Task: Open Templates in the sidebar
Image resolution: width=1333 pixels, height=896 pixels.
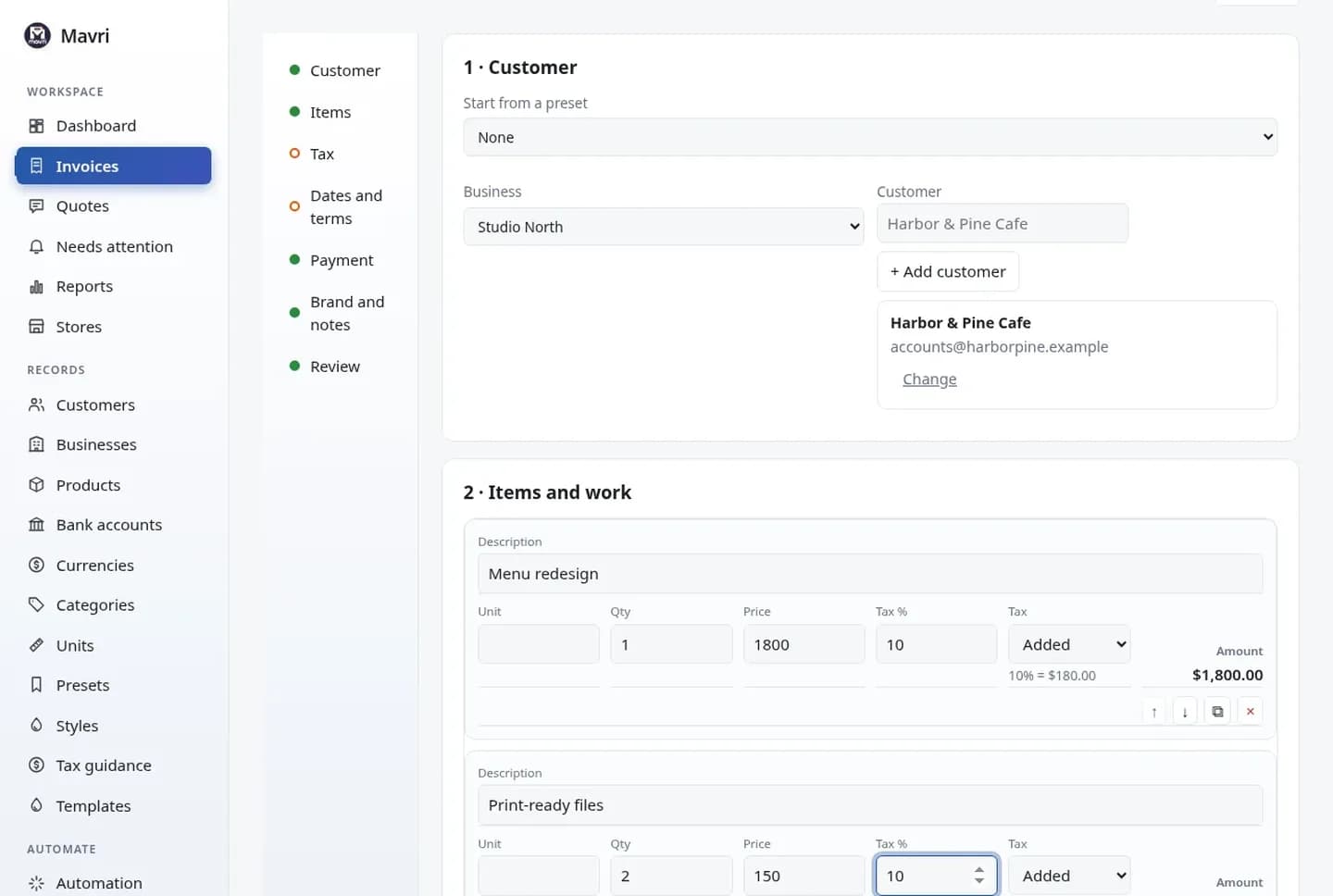Action: tap(113, 806)
